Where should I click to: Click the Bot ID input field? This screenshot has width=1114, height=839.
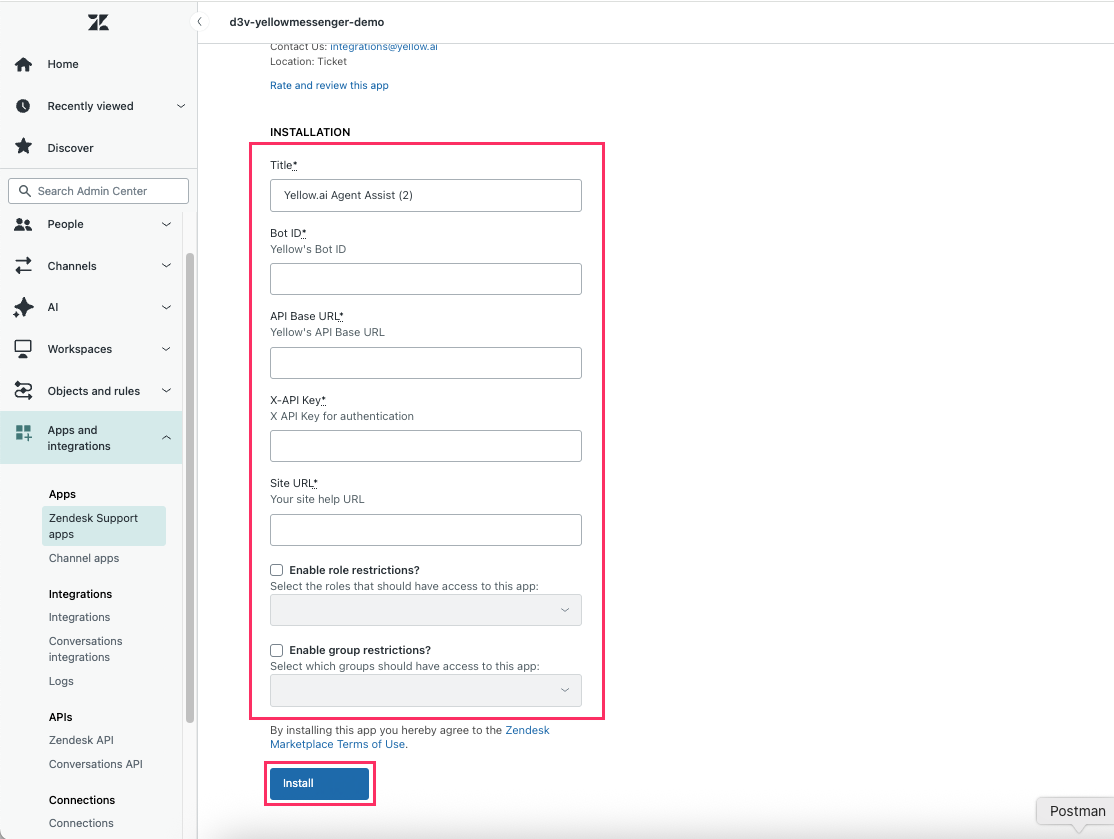(x=426, y=279)
